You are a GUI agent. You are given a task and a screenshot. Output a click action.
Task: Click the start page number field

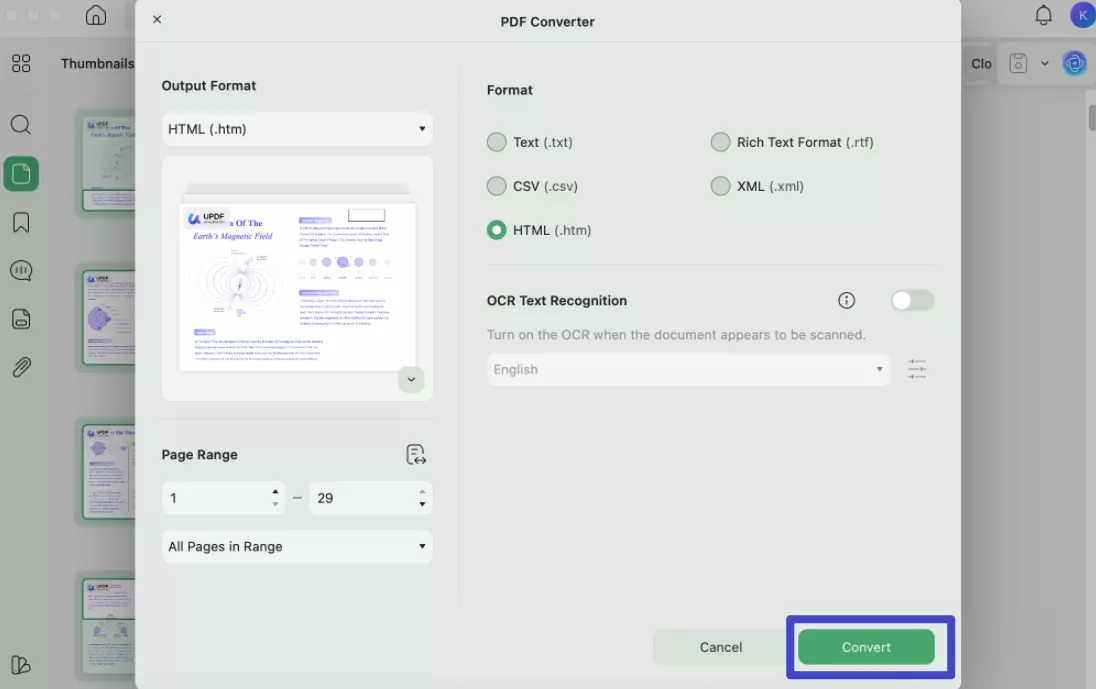[x=215, y=498]
